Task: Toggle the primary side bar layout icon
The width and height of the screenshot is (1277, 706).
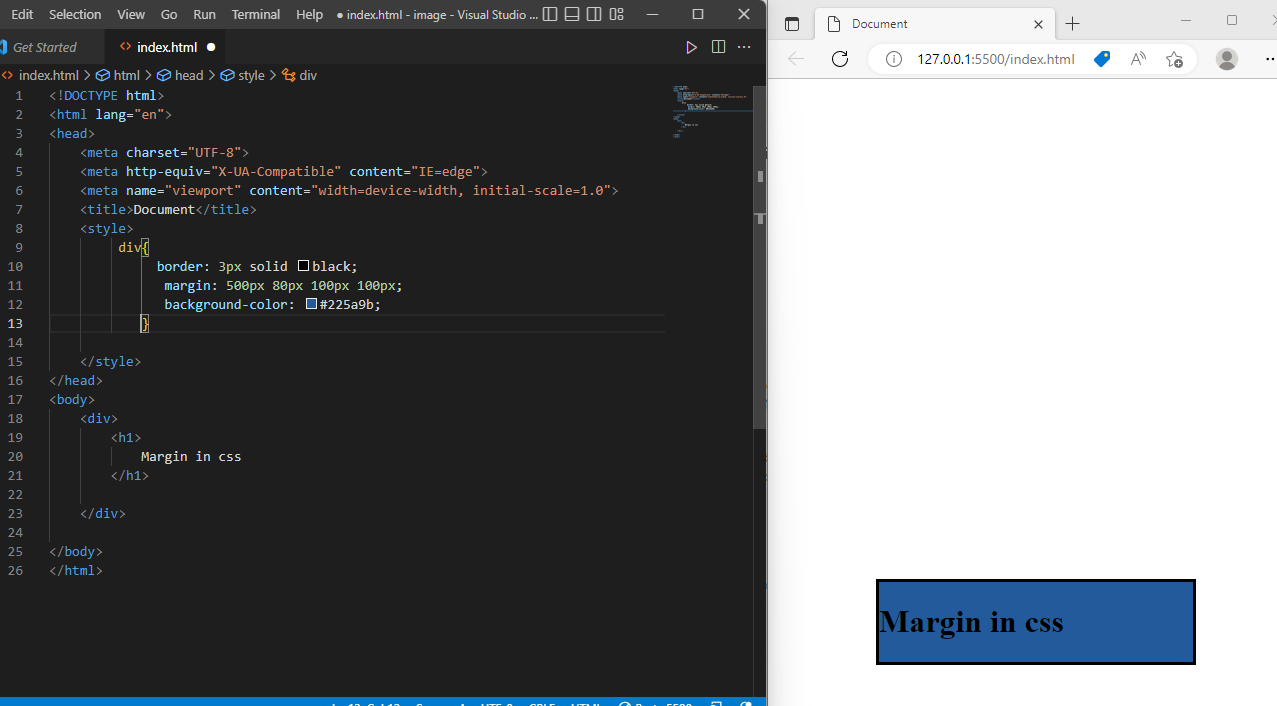Action: [550, 14]
